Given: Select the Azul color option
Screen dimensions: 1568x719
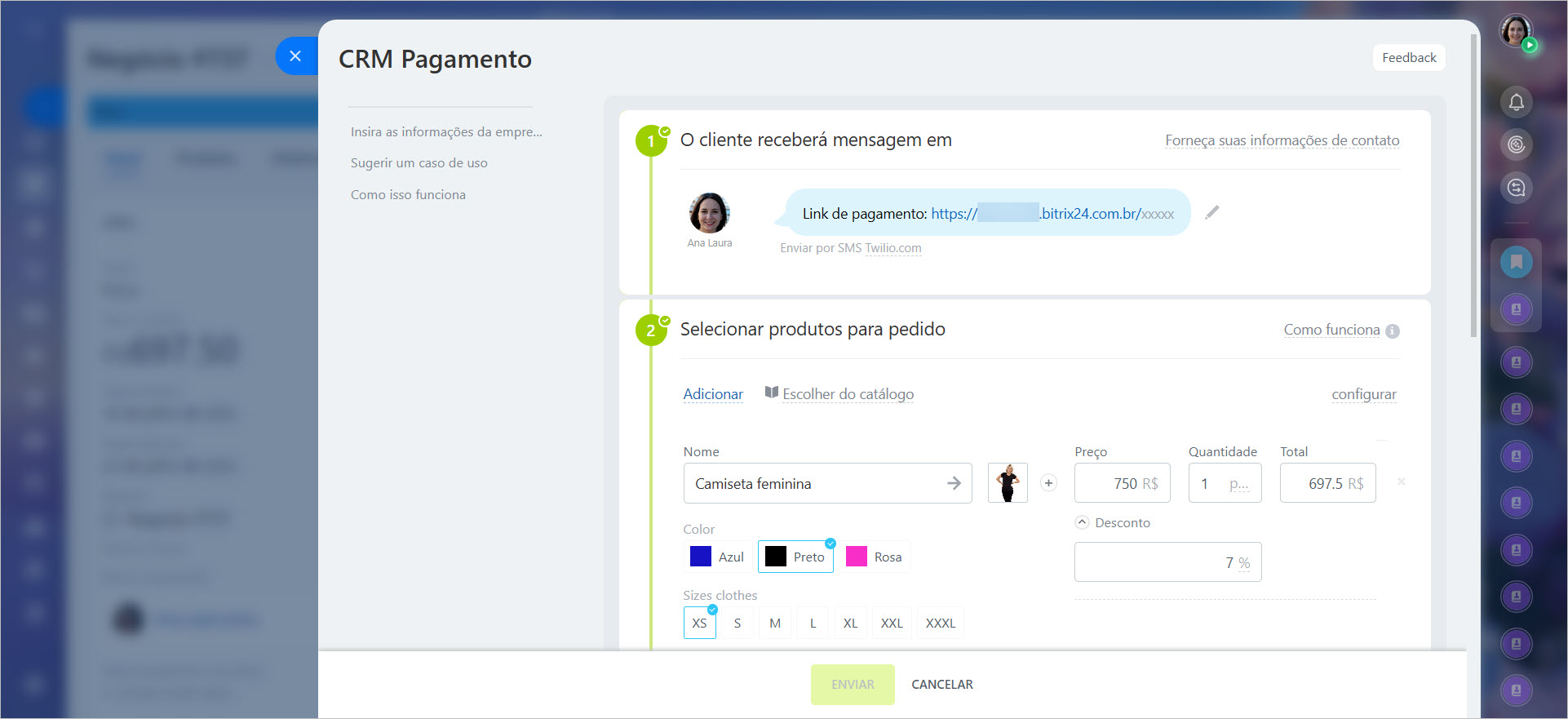Looking at the screenshot, I should pos(718,557).
